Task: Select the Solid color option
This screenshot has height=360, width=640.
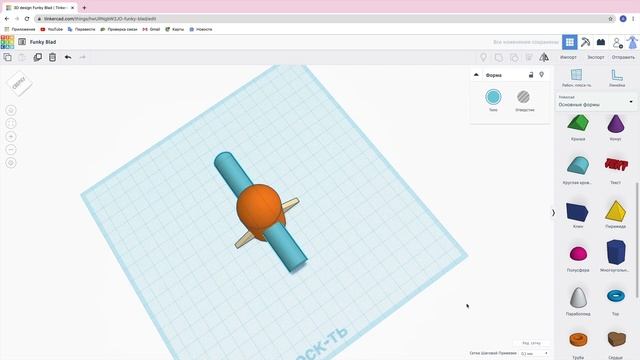Action: 493,97
